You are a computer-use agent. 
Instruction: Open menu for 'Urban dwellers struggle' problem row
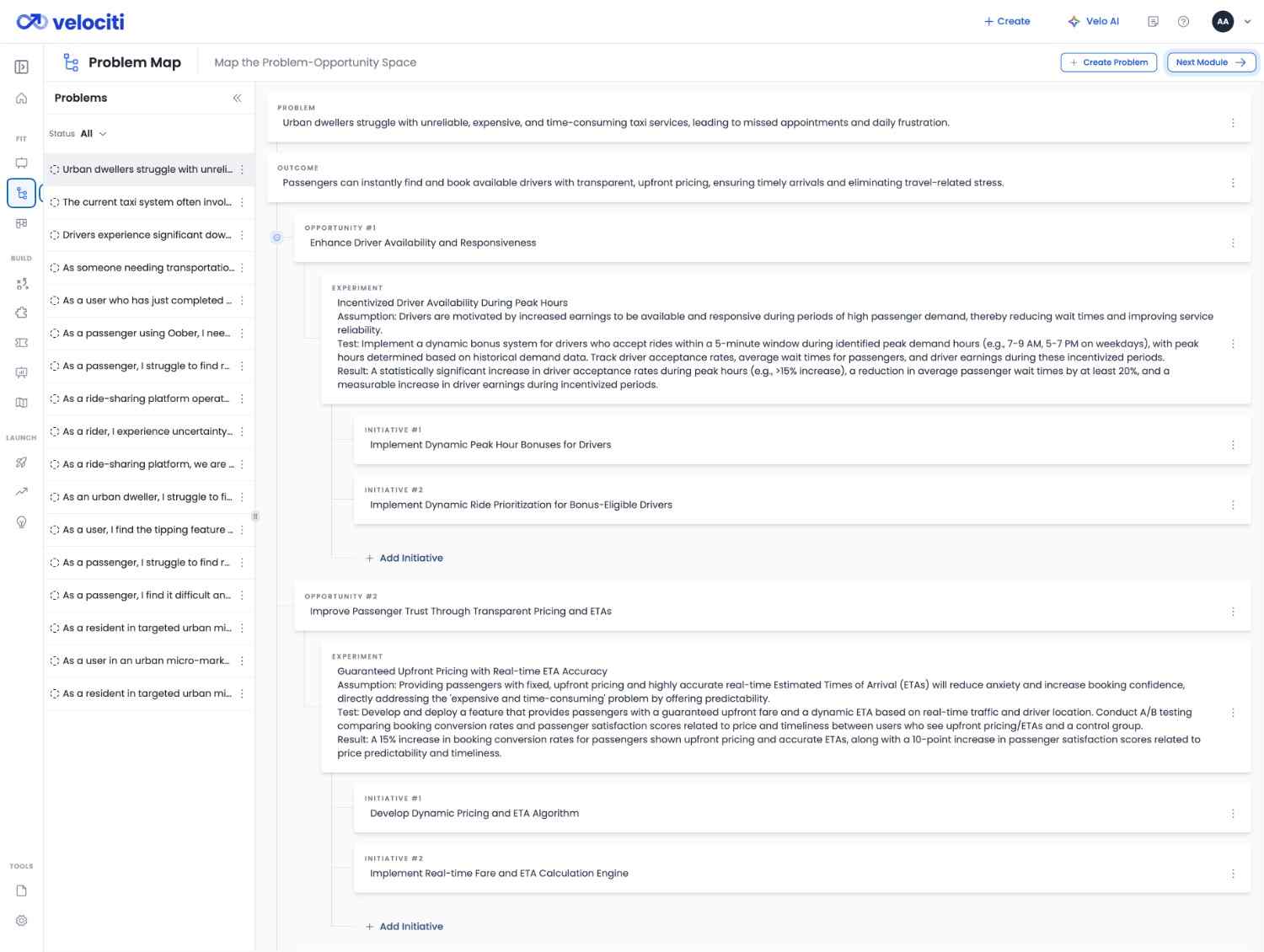pyautogui.click(x=242, y=169)
